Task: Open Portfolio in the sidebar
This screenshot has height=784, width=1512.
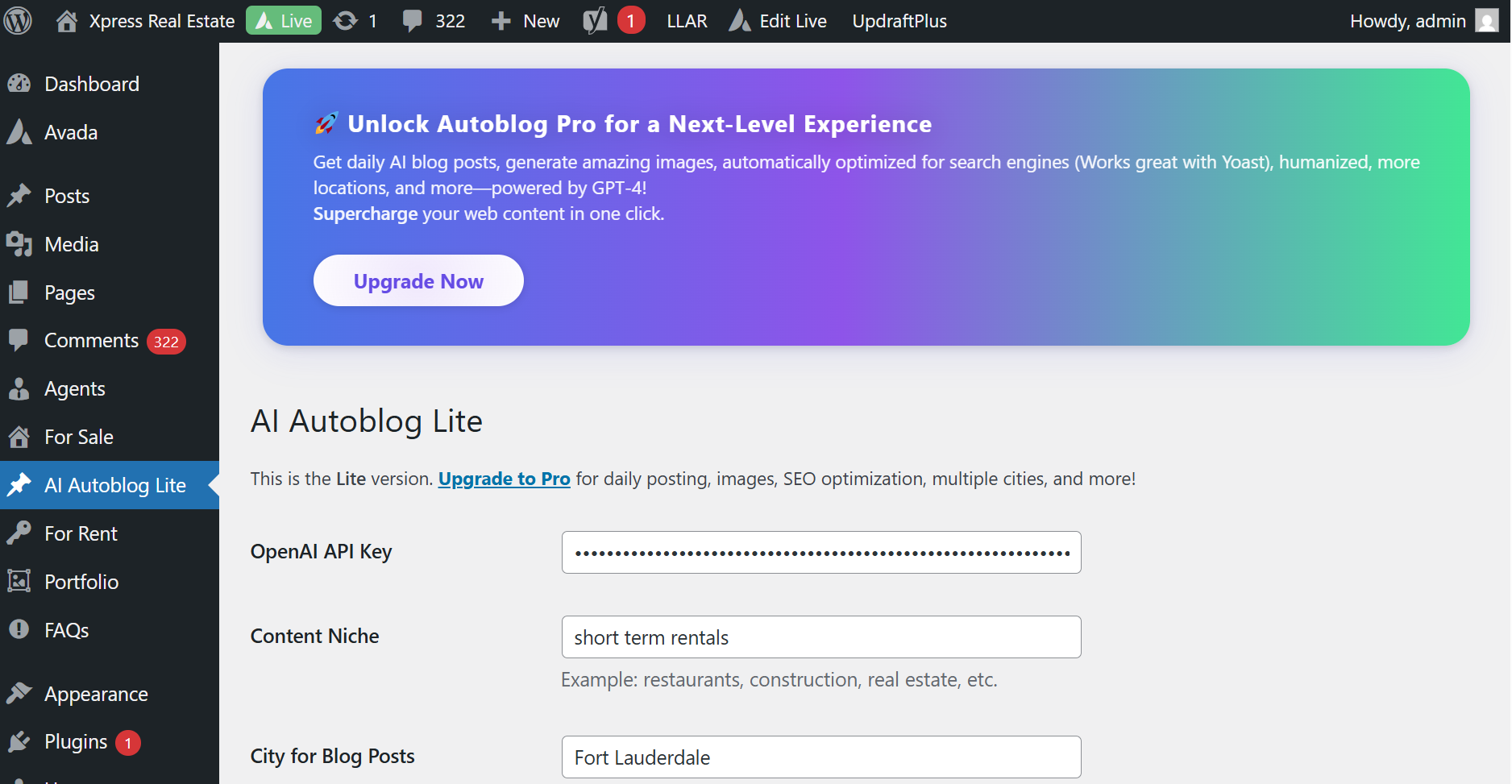Action: click(x=81, y=582)
